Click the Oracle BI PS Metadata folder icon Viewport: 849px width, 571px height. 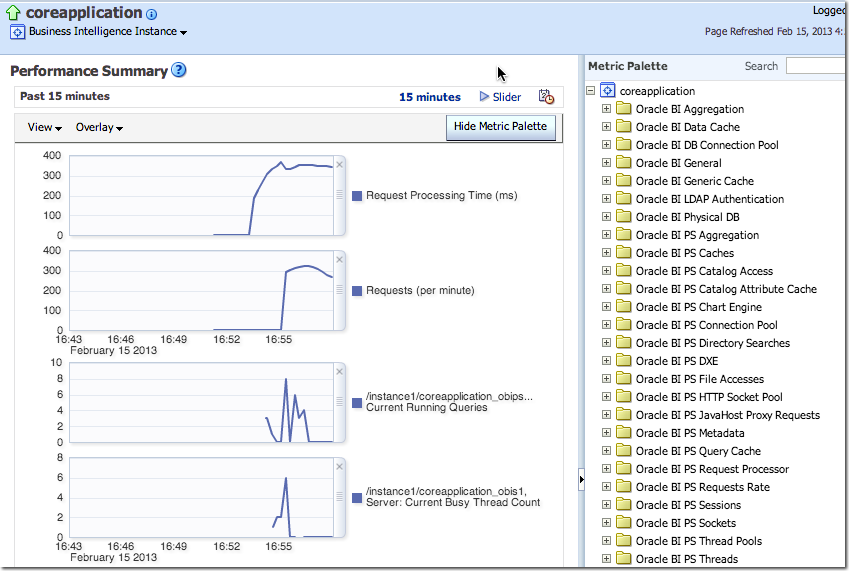point(624,432)
